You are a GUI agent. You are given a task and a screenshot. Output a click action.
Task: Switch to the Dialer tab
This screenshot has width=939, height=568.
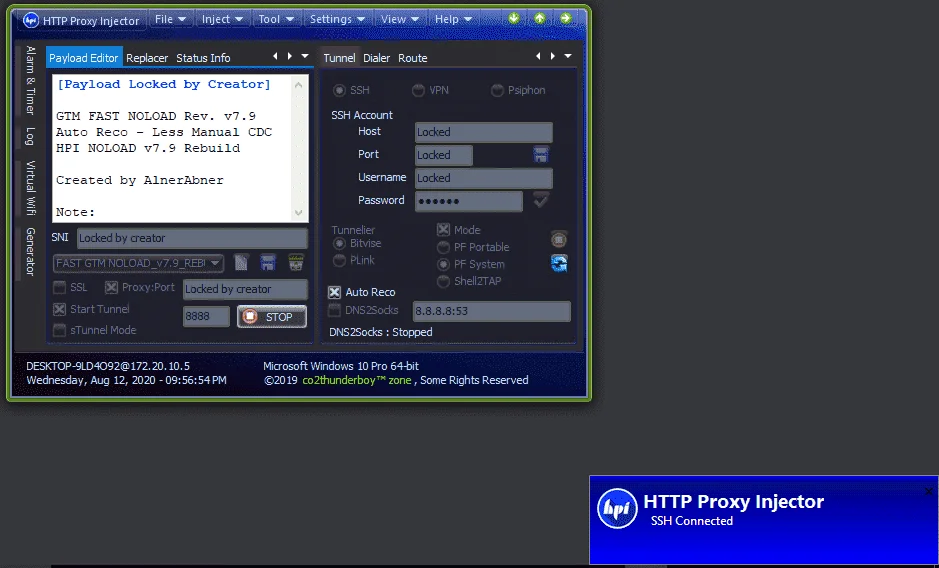tap(377, 58)
